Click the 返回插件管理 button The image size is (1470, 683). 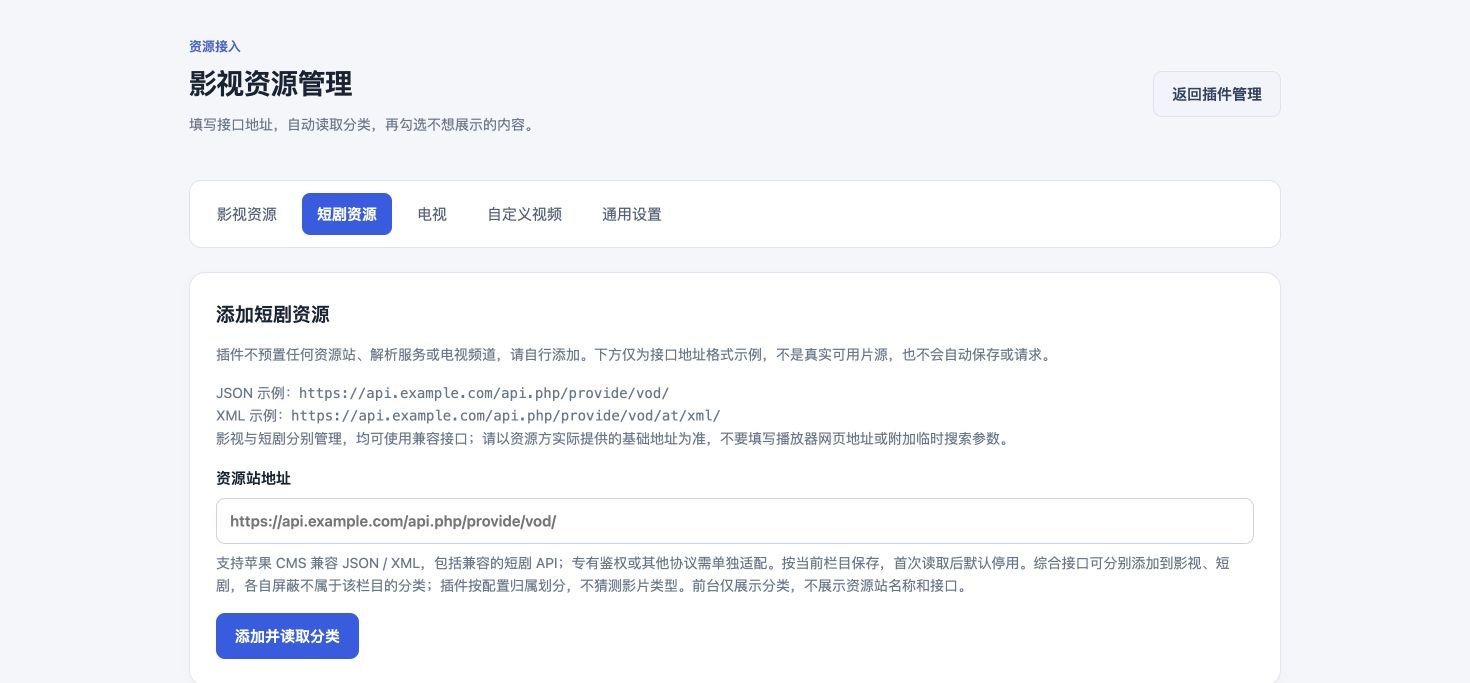1216,94
